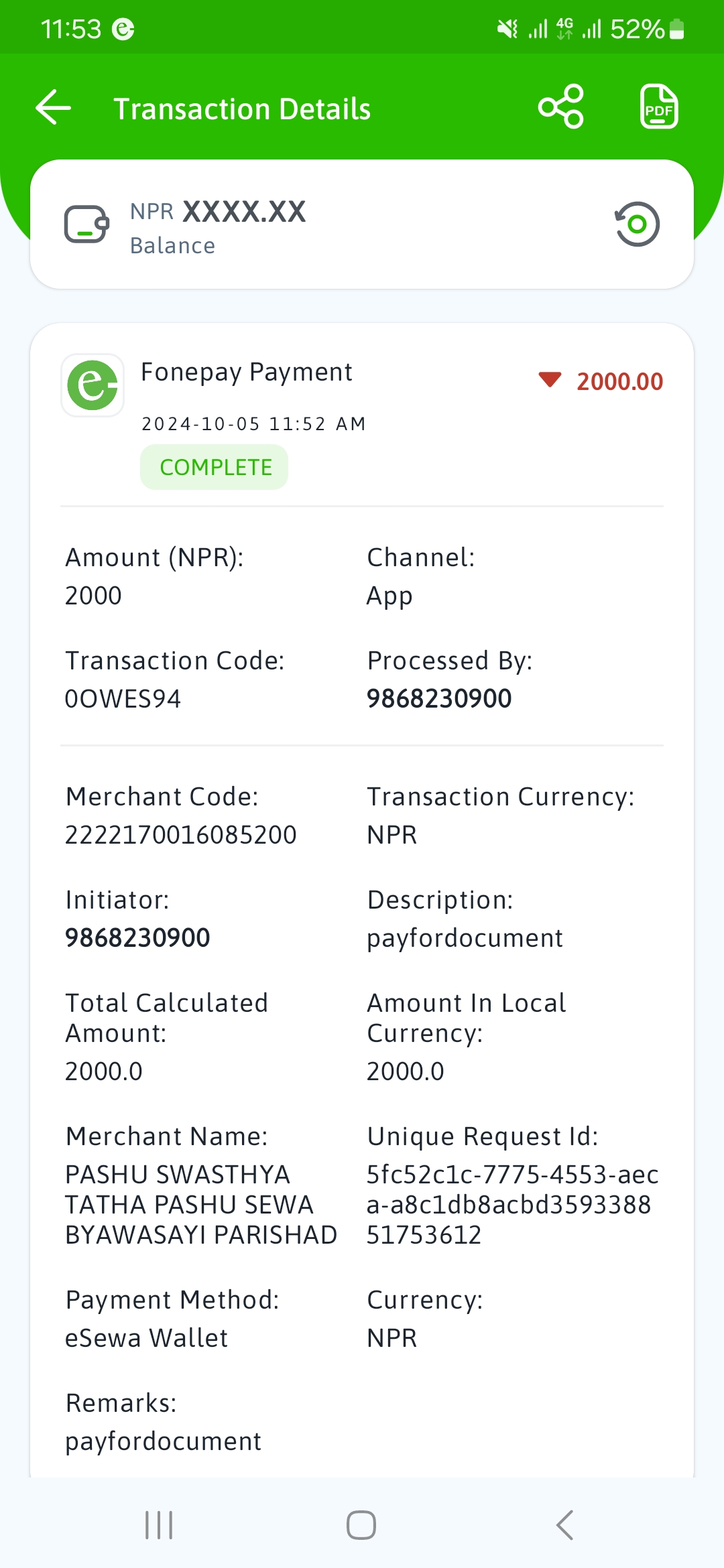Download transaction as PDF
Screen dimensions: 724x1568
[659, 107]
